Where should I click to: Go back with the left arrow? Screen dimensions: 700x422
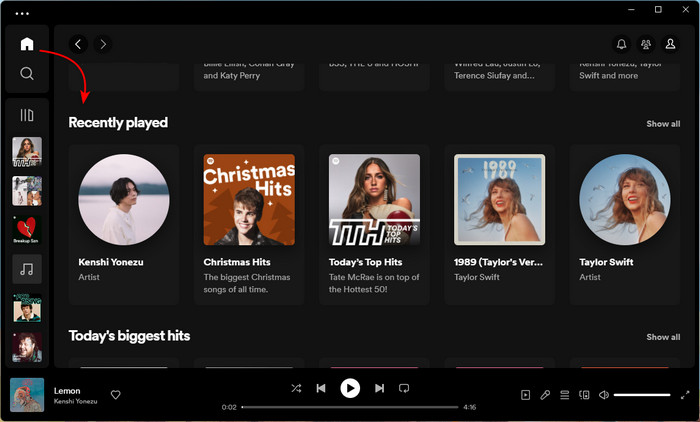pos(78,44)
